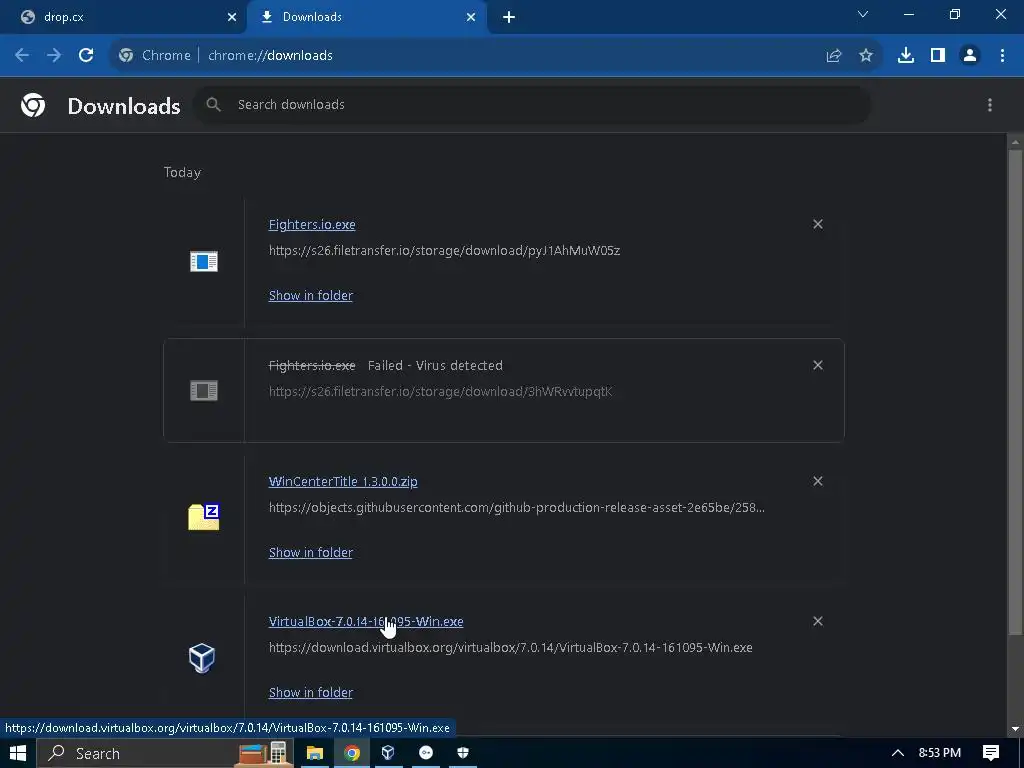Screen dimensions: 1024x768
Task: Click the forward navigation arrow
Action: [x=54, y=56]
